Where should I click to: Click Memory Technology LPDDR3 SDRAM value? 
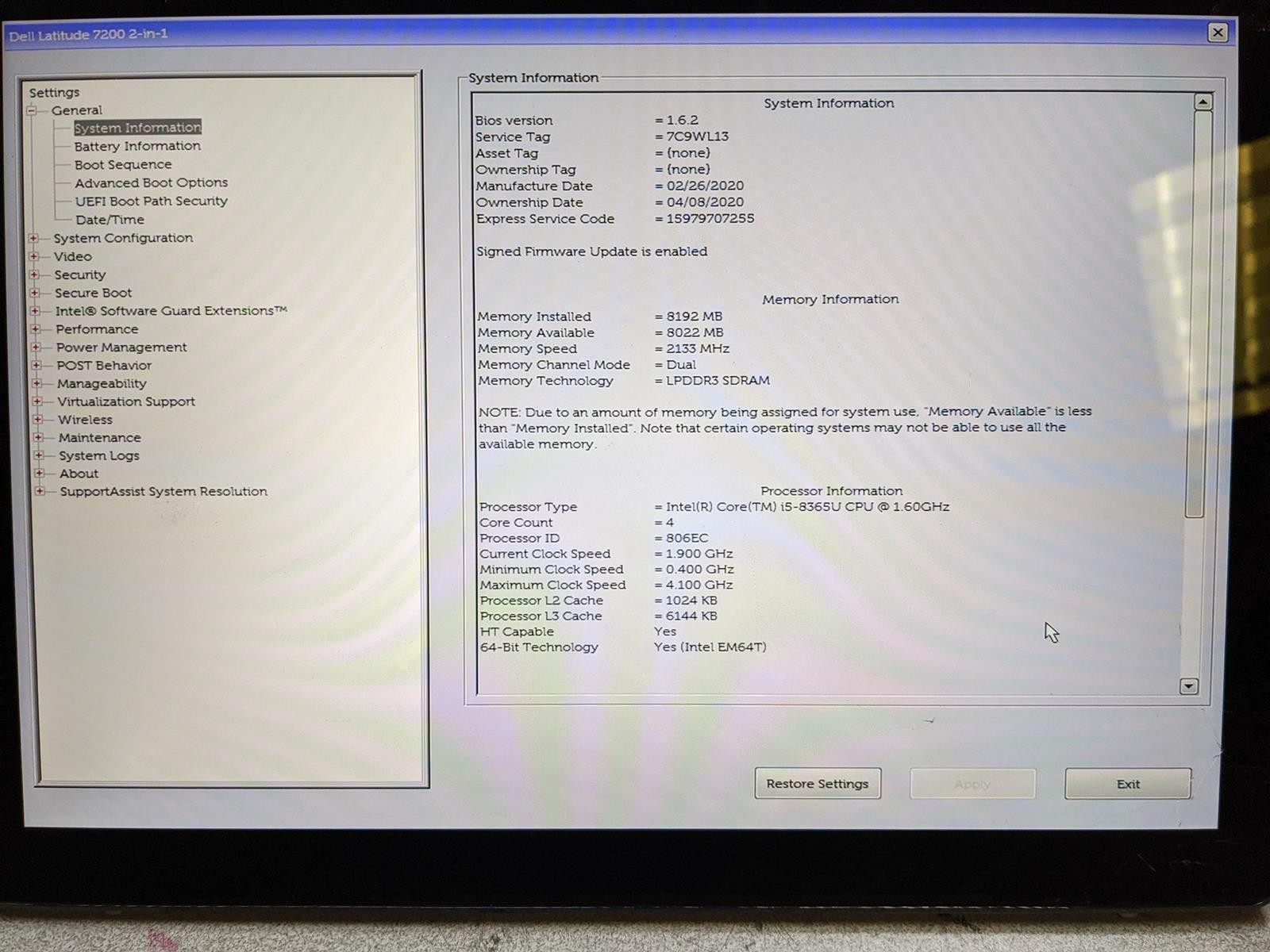click(718, 381)
